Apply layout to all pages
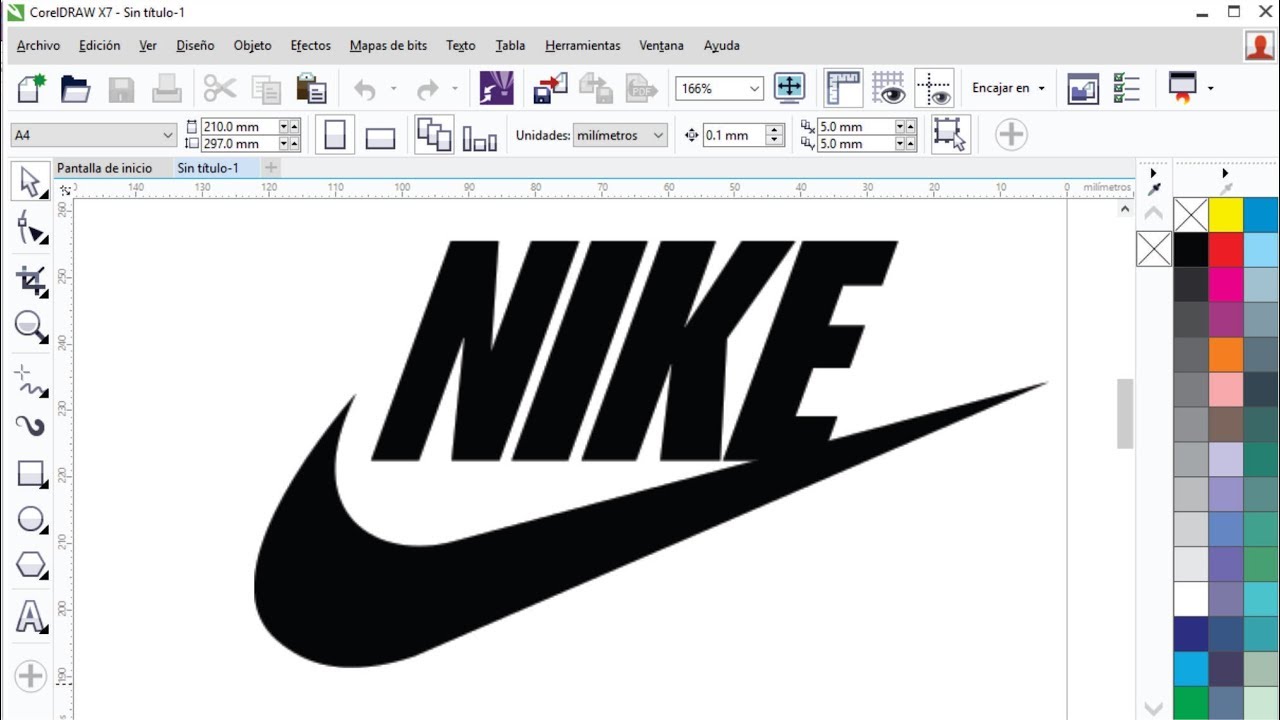 [x=434, y=135]
